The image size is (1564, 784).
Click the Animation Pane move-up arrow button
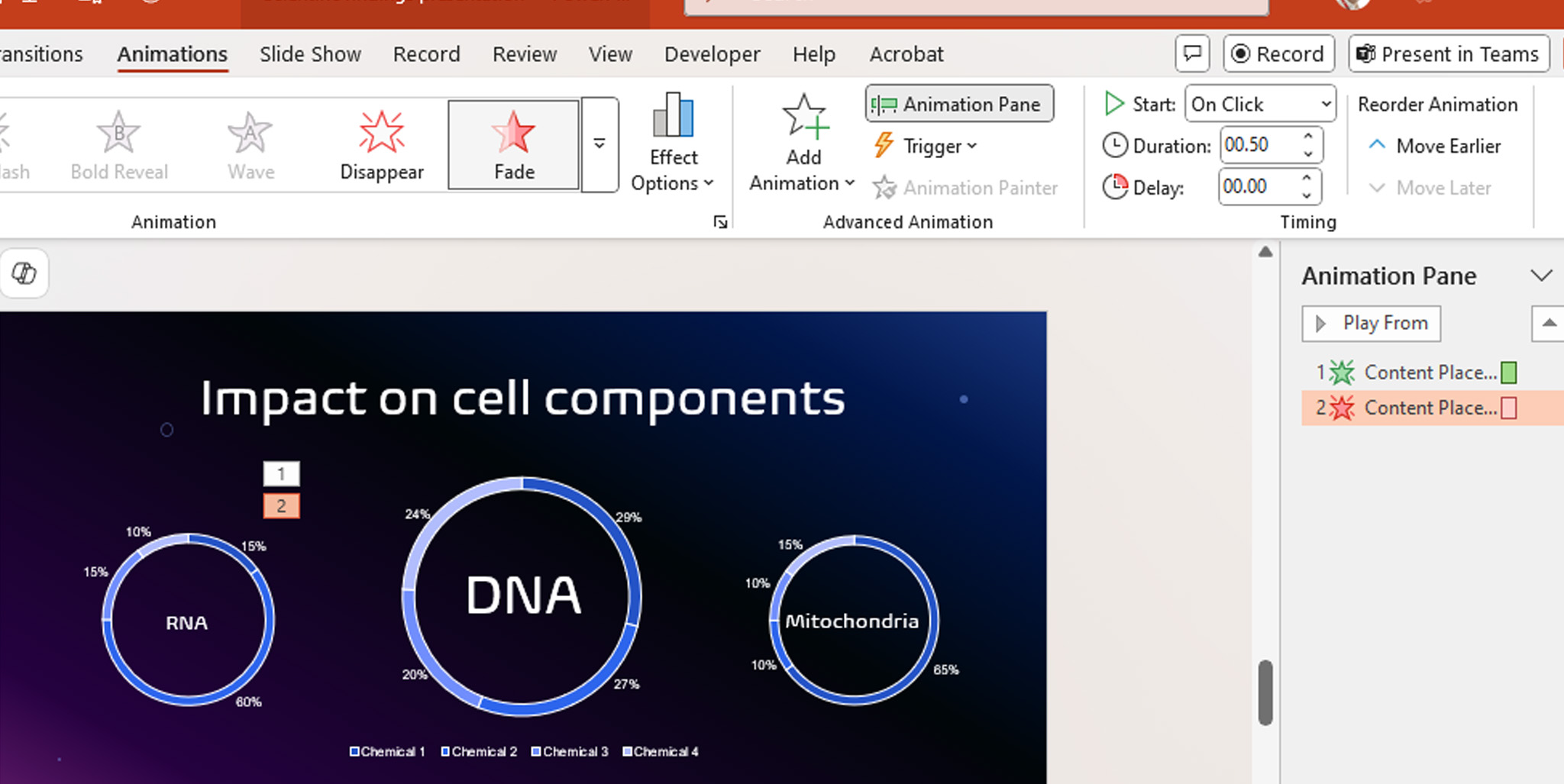(1549, 324)
